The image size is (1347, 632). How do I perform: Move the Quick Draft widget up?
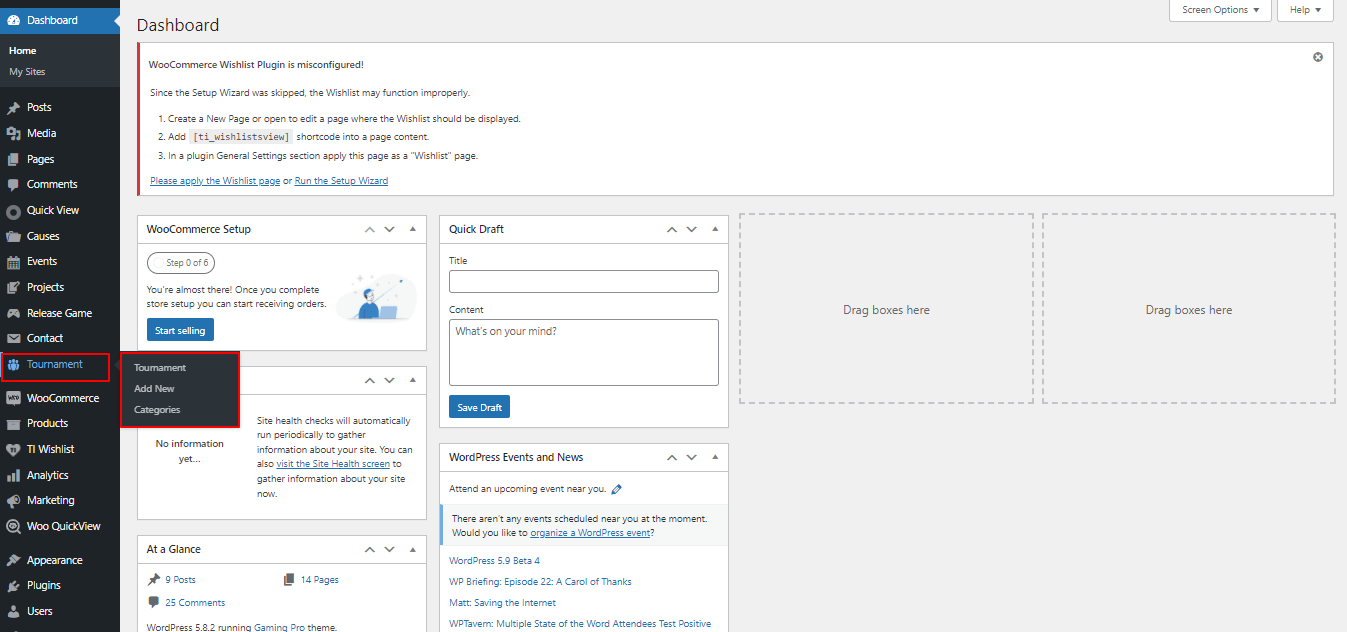pos(672,229)
